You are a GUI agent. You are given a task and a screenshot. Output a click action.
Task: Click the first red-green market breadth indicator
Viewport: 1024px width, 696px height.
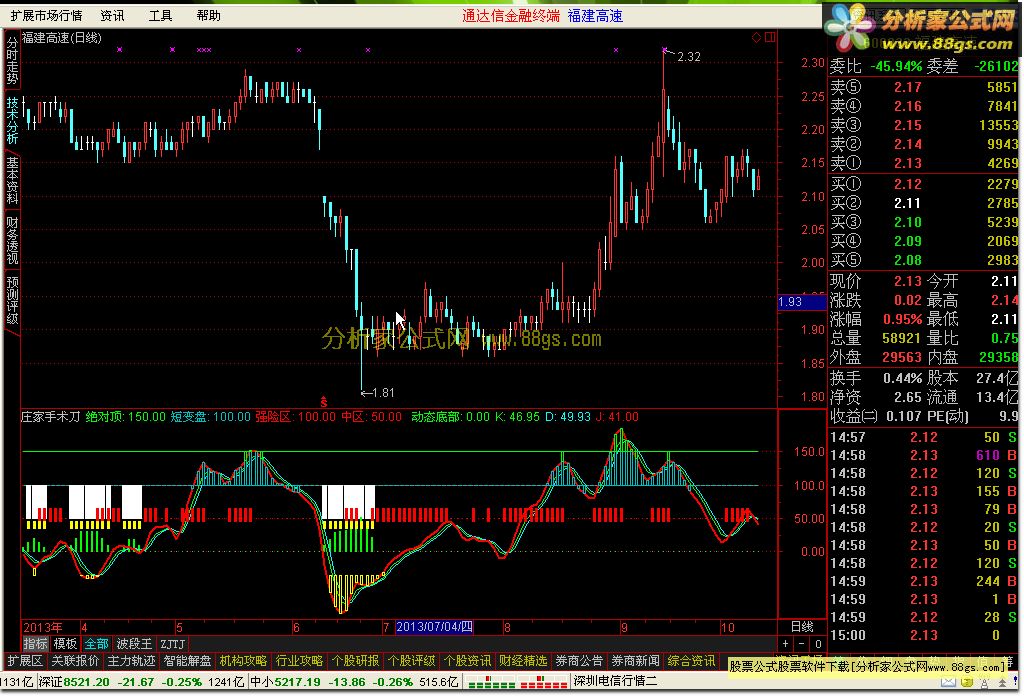coord(492,682)
